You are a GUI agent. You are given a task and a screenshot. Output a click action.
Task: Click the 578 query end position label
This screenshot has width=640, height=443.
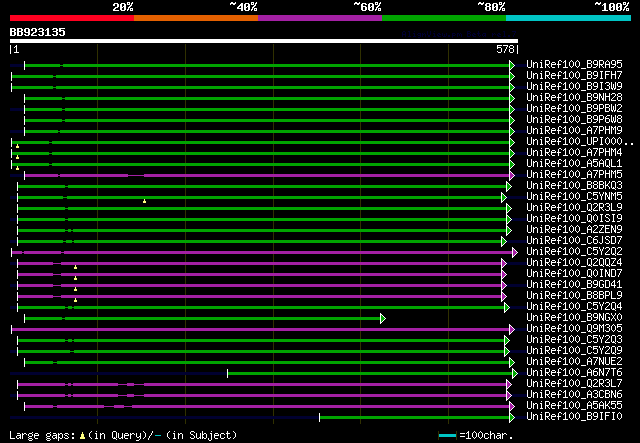pos(505,49)
